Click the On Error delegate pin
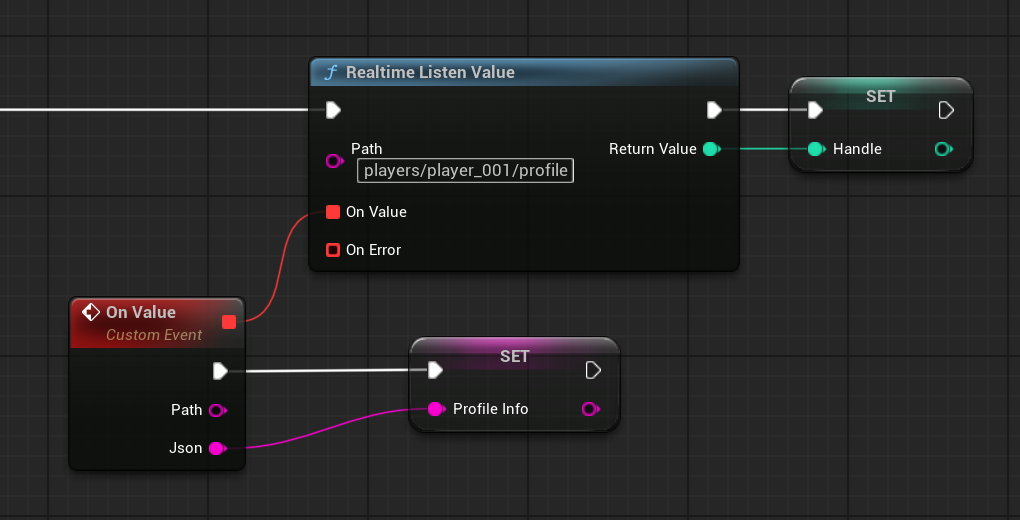This screenshot has height=520, width=1020. (x=333, y=250)
